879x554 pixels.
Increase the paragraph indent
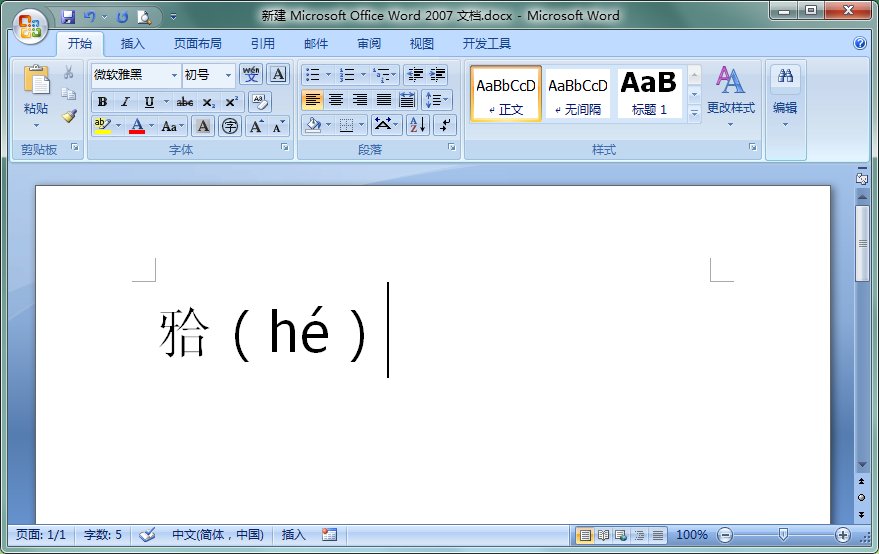pos(437,75)
